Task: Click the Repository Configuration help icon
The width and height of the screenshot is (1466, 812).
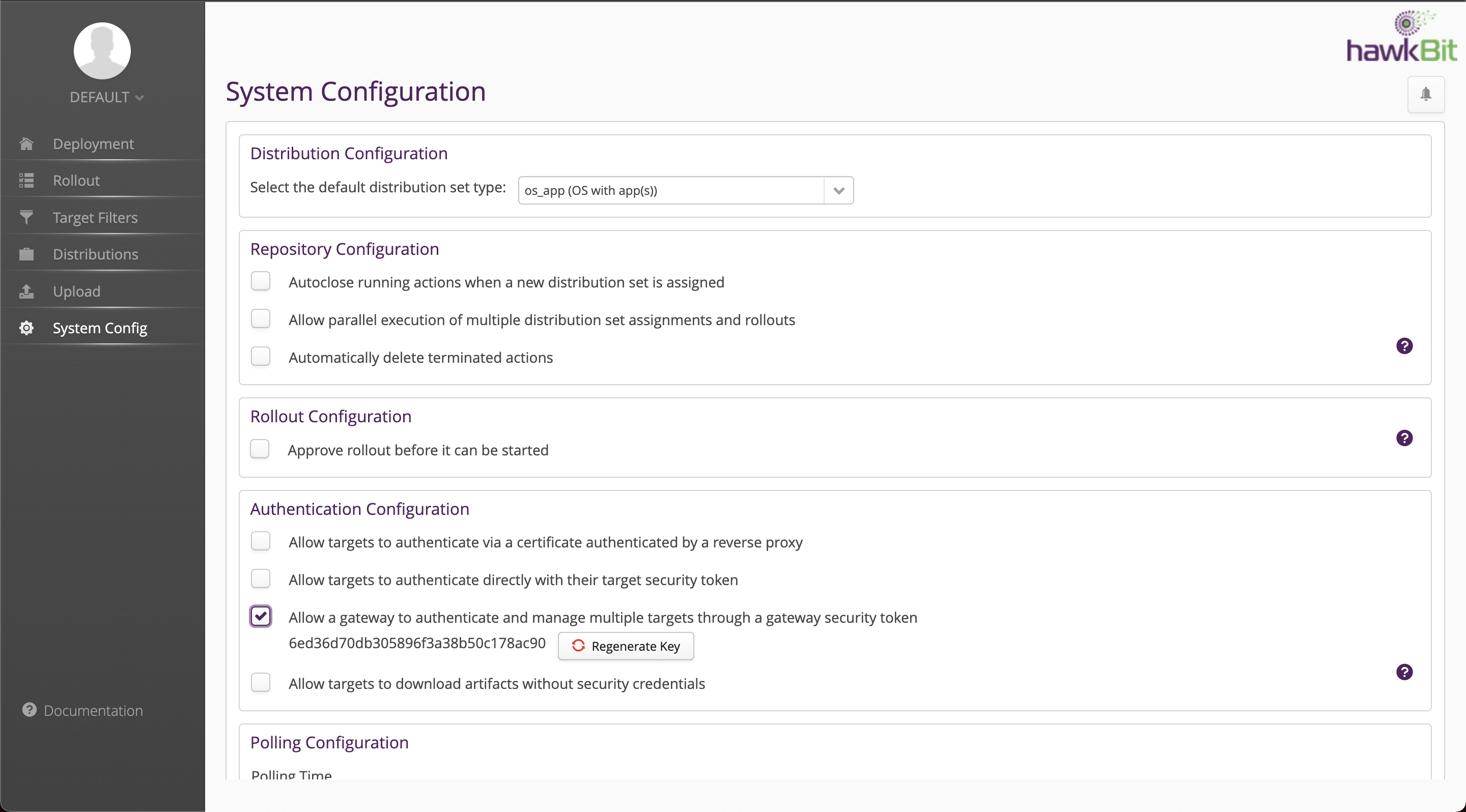Action: (1404, 346)
